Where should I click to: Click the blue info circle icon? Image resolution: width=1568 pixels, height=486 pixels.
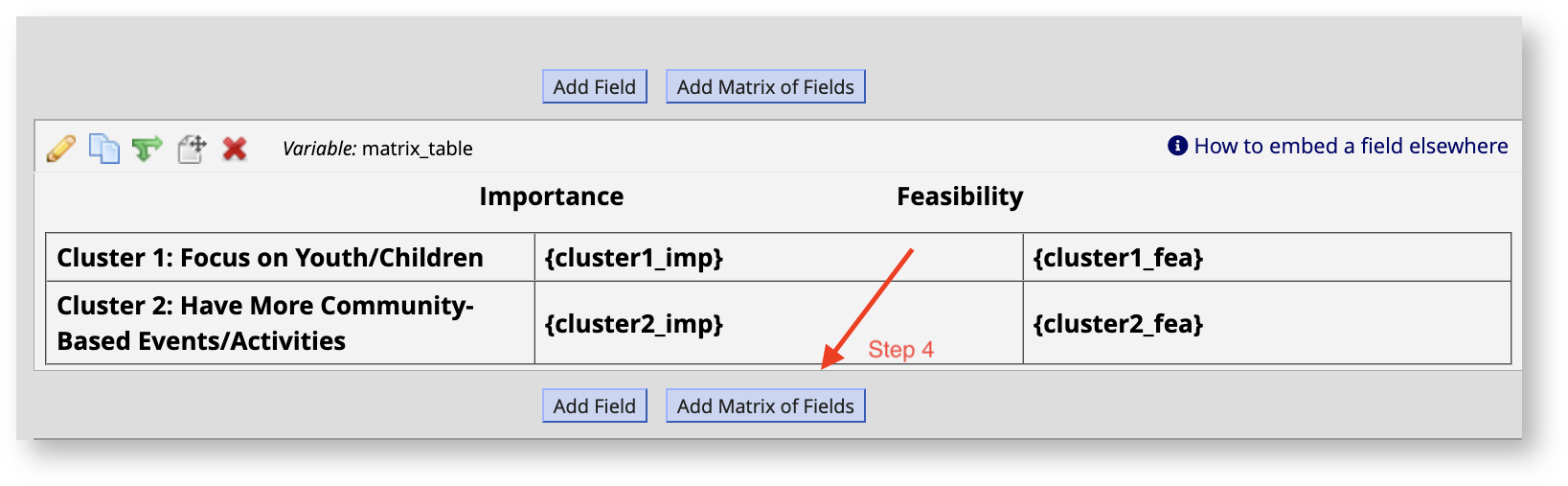click(1177, 146)
